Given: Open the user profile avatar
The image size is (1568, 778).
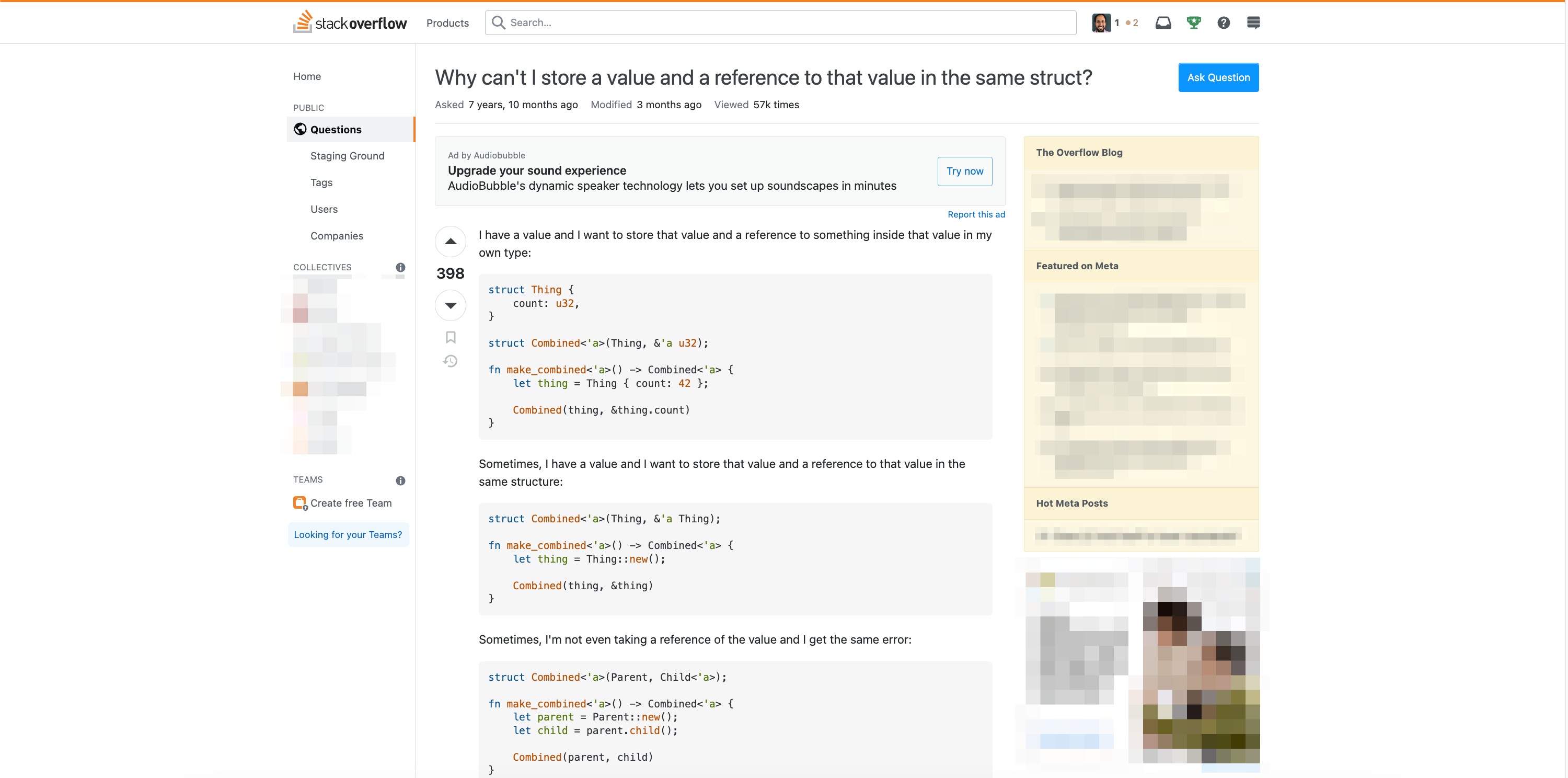Looking at the screenshot, I should click(x=1101, y=22).
